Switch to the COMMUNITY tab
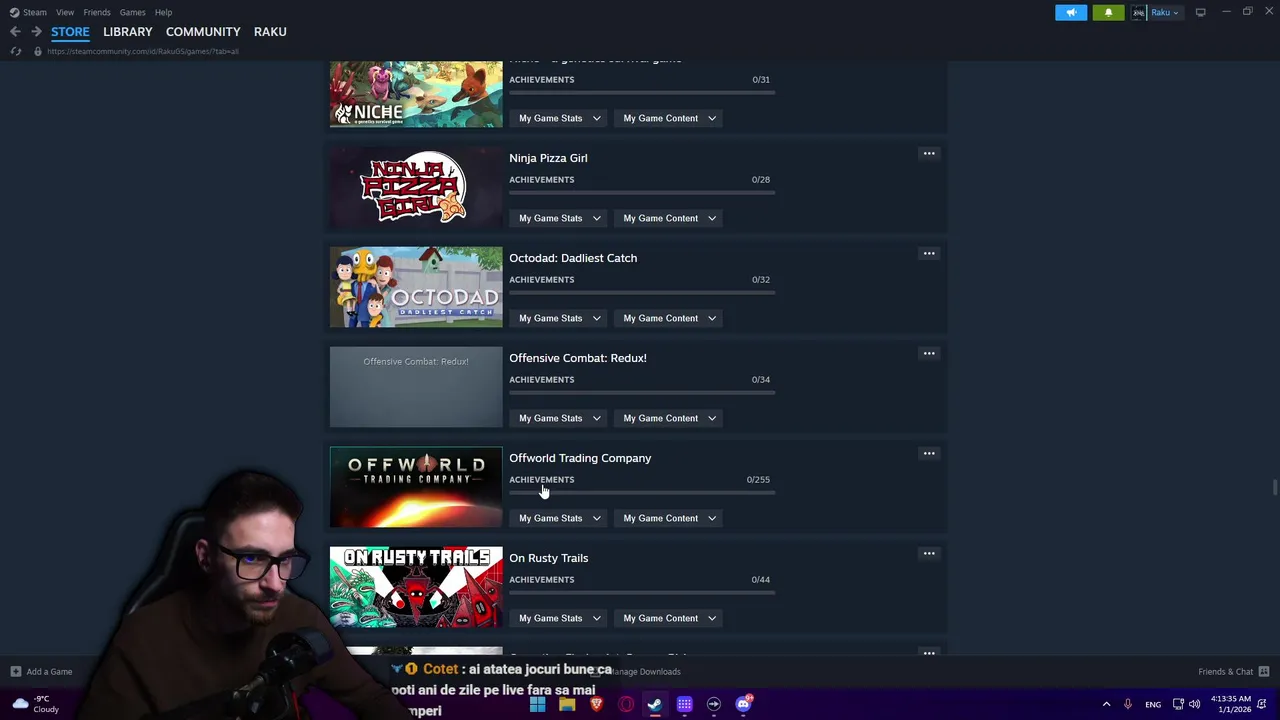 [x=203, y=32]
